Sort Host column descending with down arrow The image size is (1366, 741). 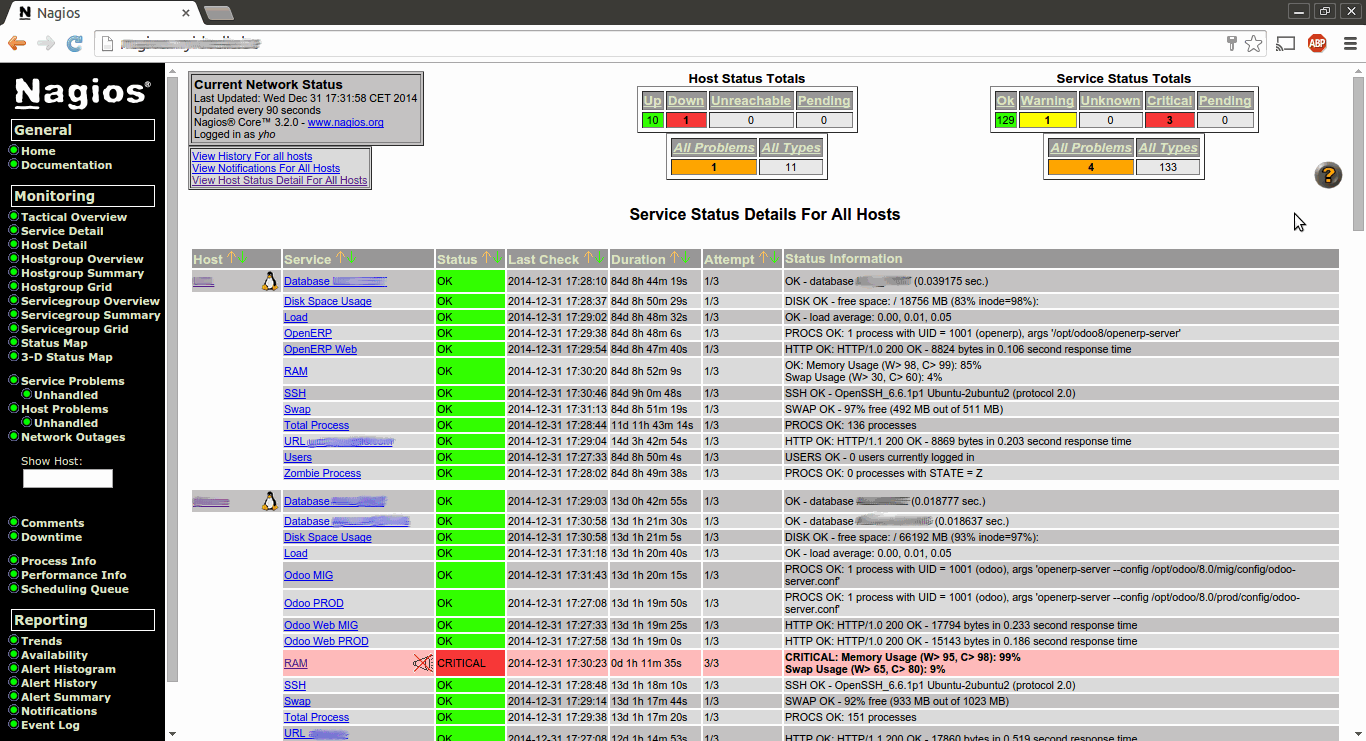click(243, 259)
